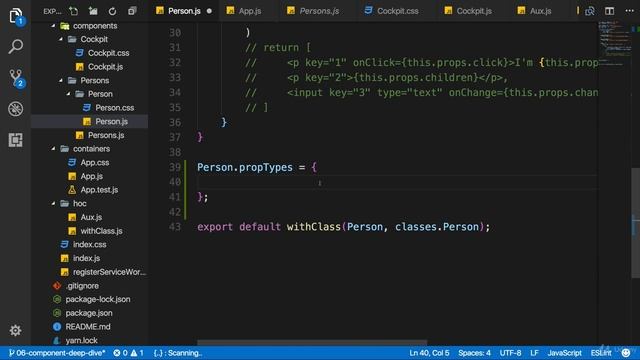640x360 pixels.
Task: Open Cockpit.js in the file tree
Action: coord(105,67)
